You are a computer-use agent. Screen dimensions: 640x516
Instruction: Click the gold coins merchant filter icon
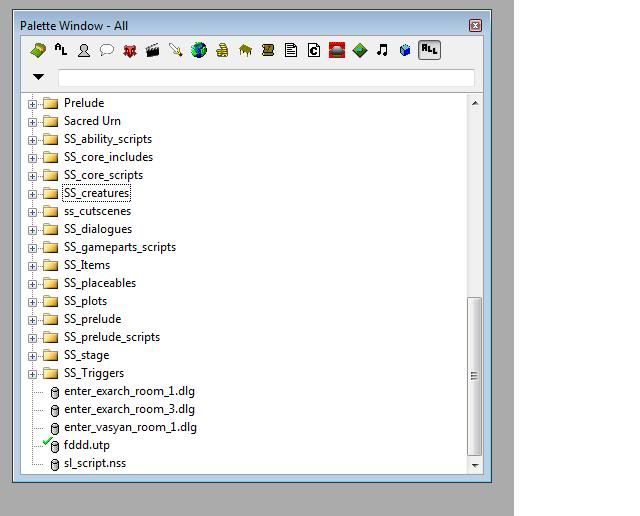[222, 50]
